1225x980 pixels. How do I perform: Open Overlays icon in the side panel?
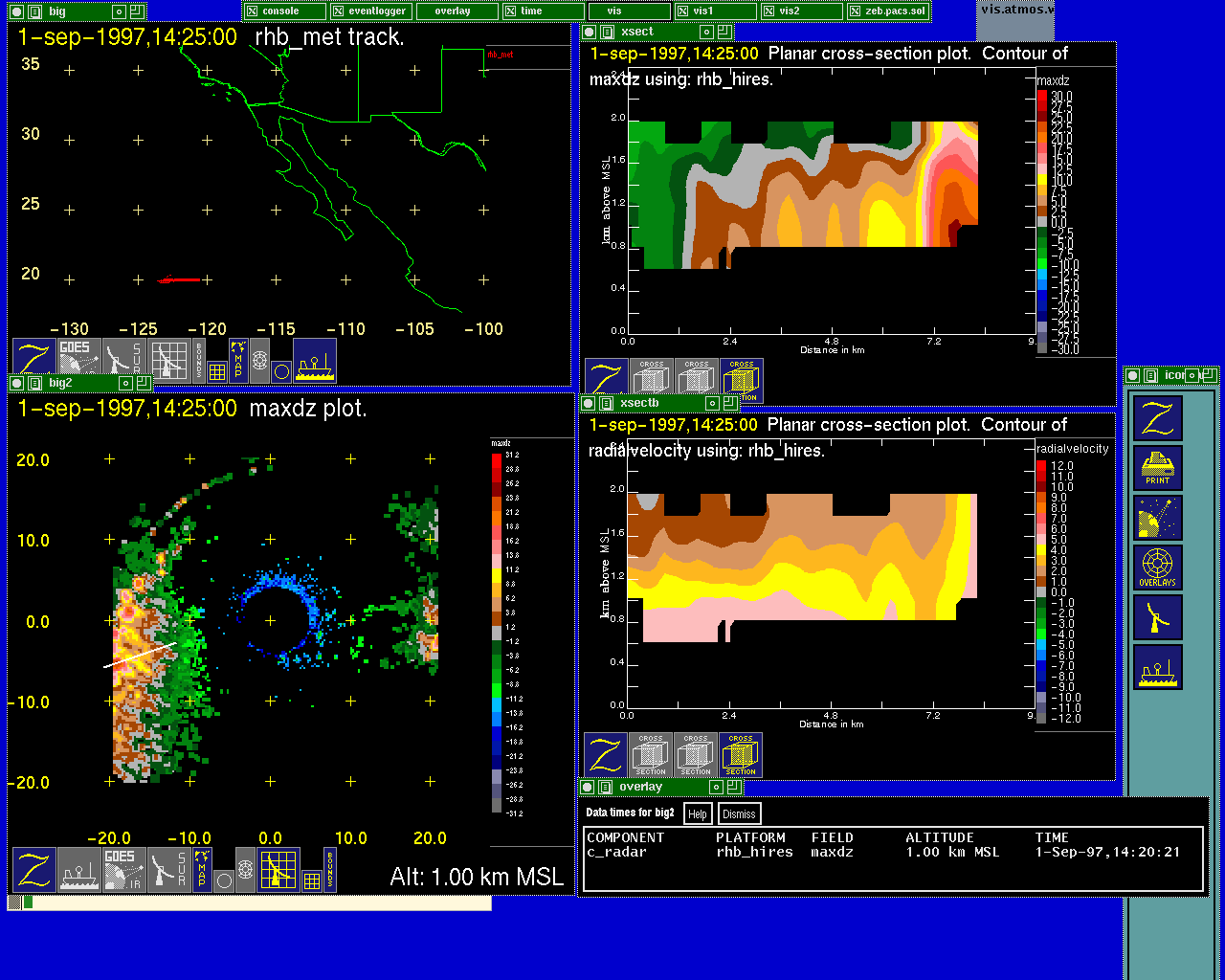tap(1157, 568)
